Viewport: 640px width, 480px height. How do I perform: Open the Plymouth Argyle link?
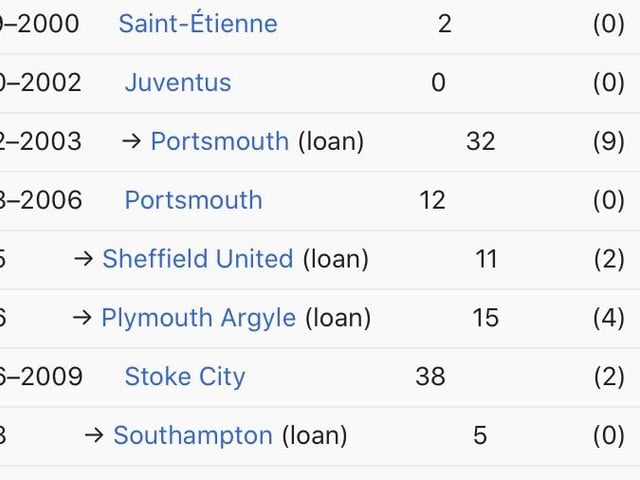coord(199,318)
